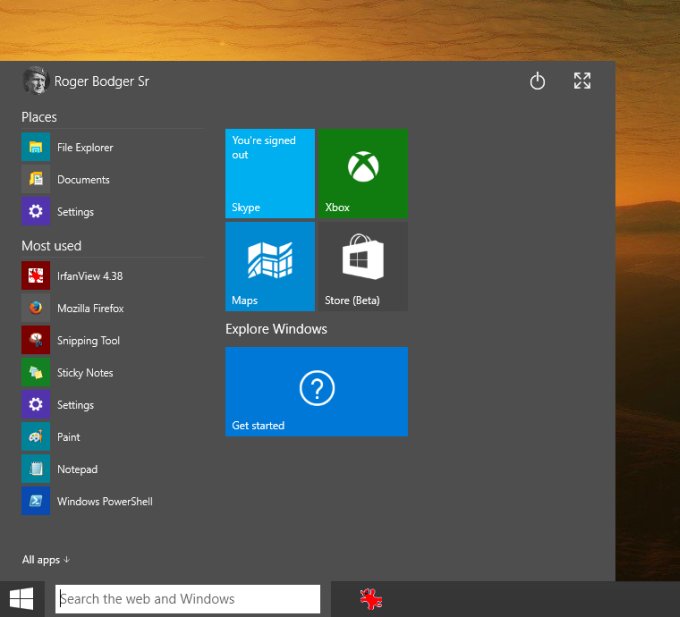Open Sticky Notes app
The width and height of the screenshot is (680, 617).
pos(84,373)
